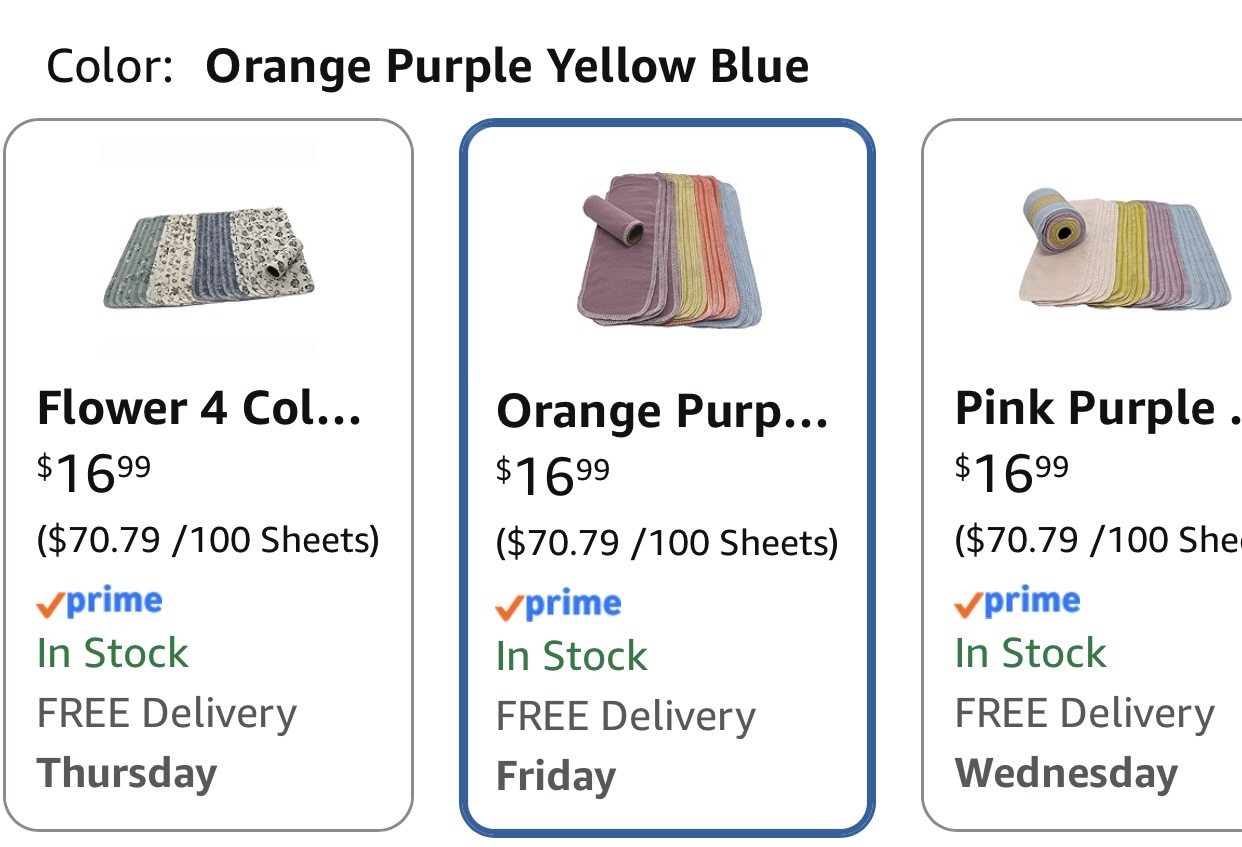
Task: Select the Flower 4 Color product thumbnail
Action: [x=208, y=250]
